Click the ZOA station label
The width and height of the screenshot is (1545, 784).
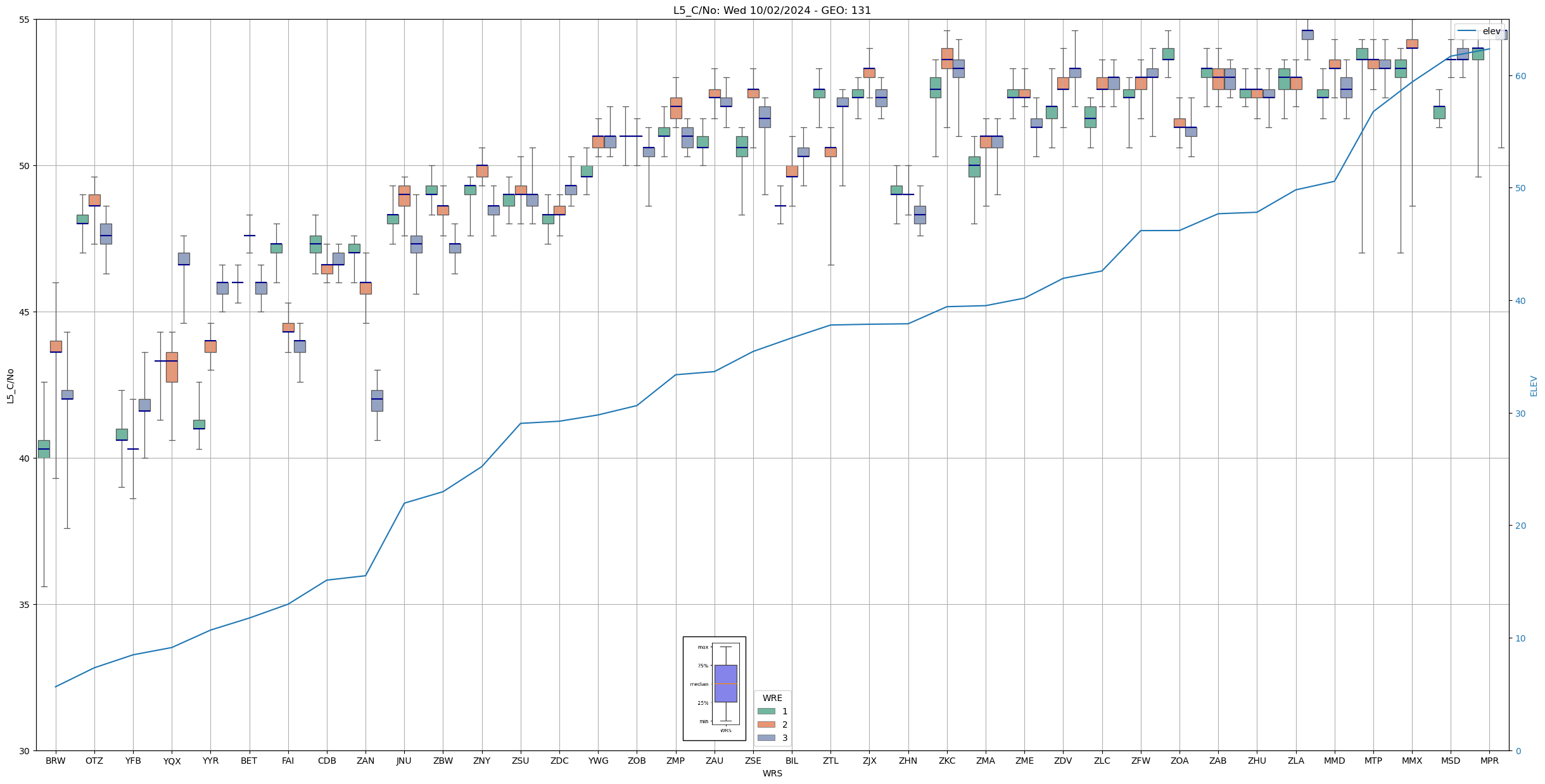(1179, 761)
